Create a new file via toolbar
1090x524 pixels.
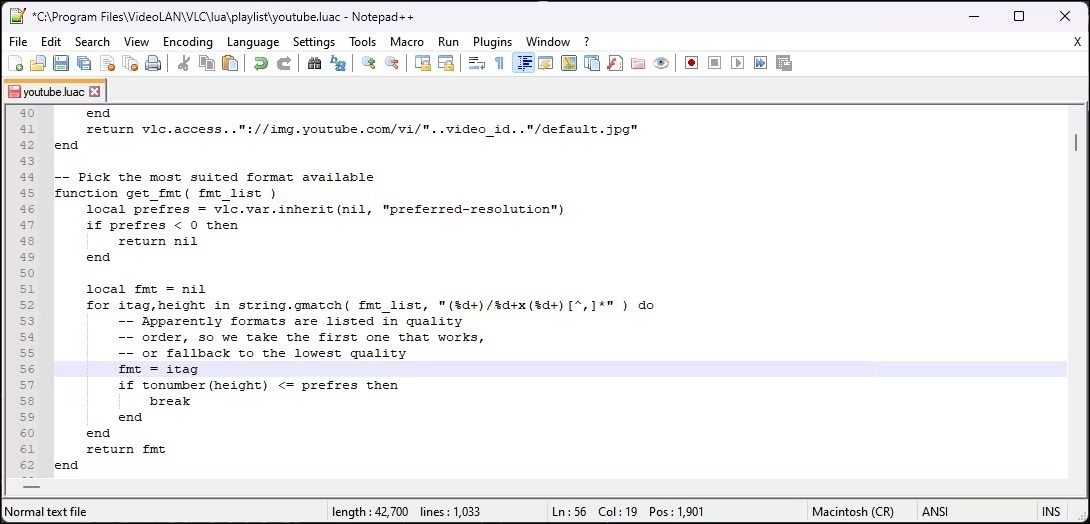[x=15, y=63]
